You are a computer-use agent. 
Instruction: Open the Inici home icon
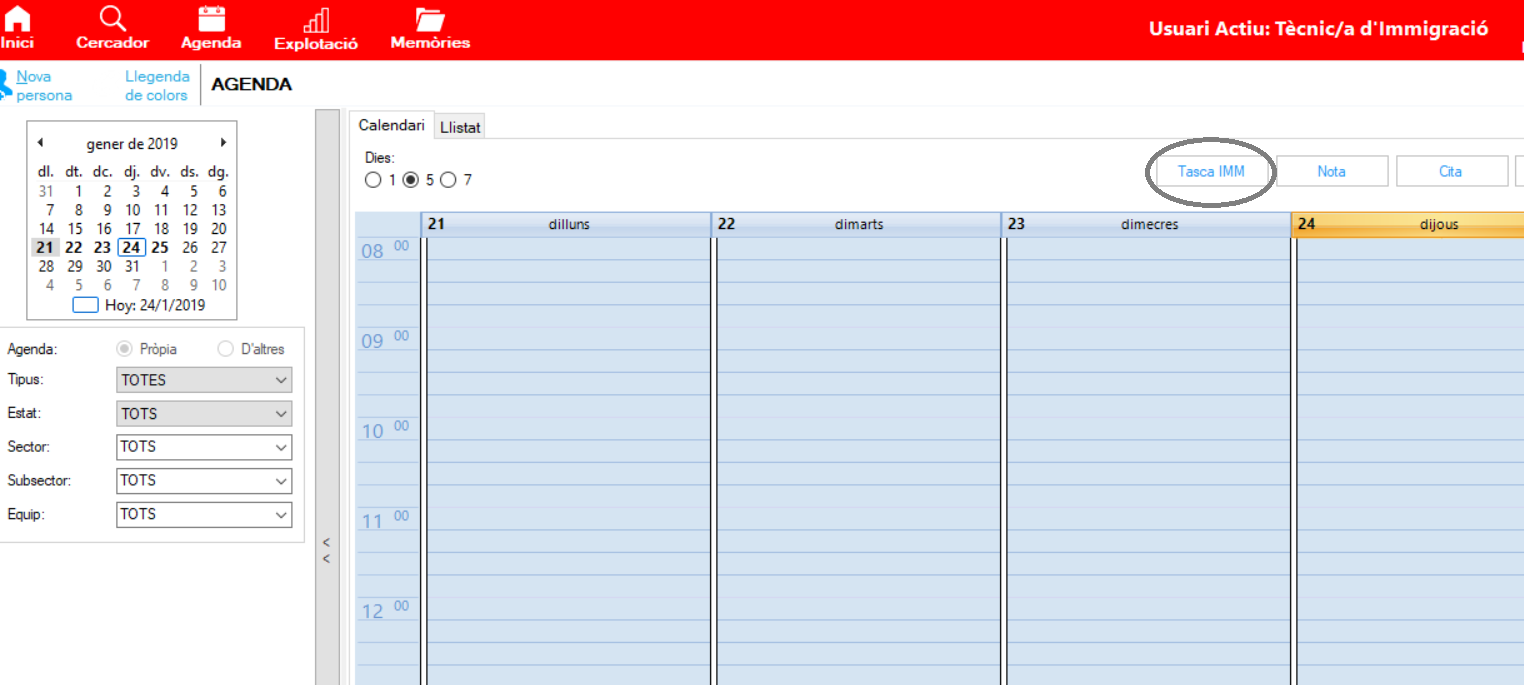pos(16,18)
